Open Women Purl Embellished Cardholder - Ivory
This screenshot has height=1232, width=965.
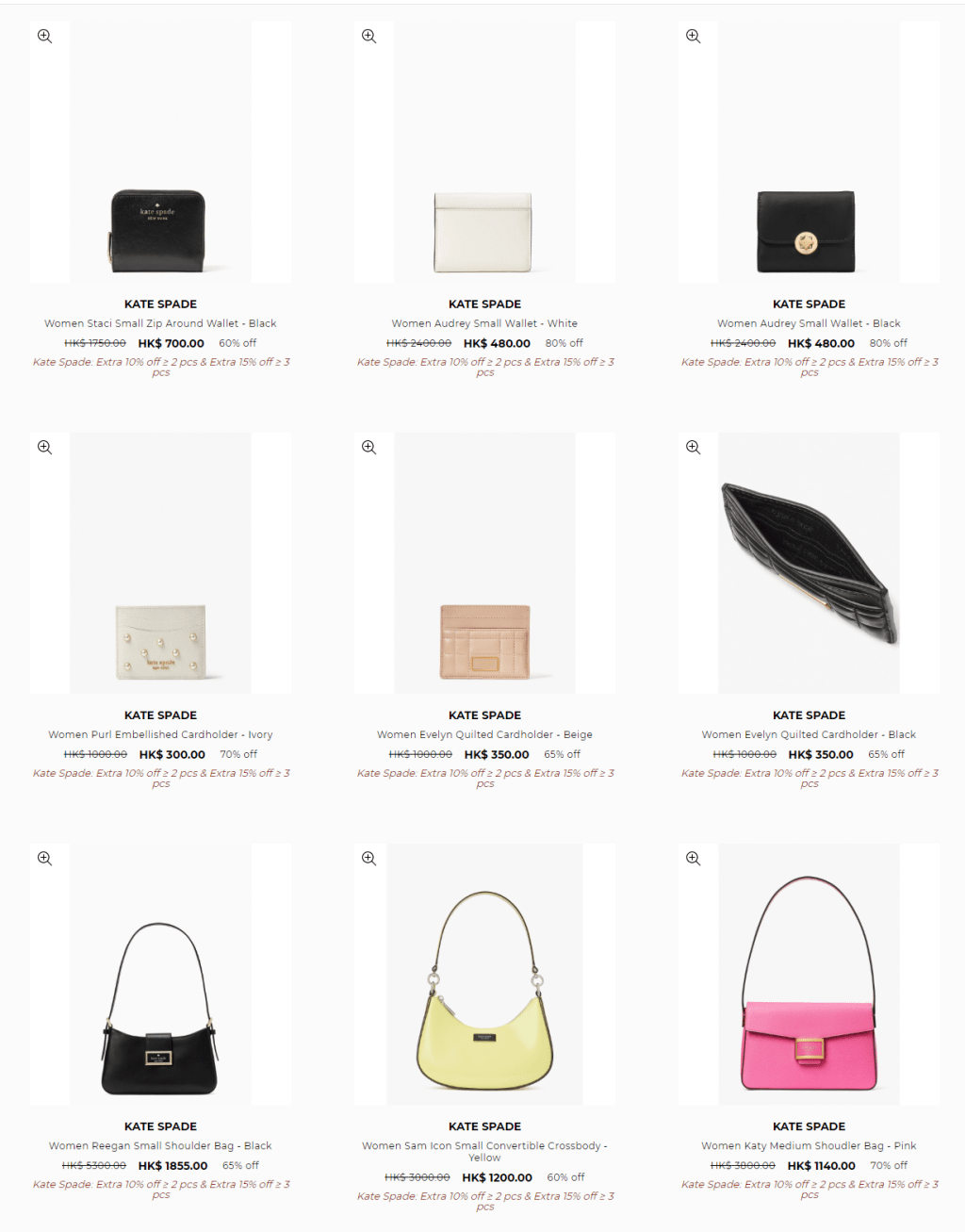coord(160,734)
